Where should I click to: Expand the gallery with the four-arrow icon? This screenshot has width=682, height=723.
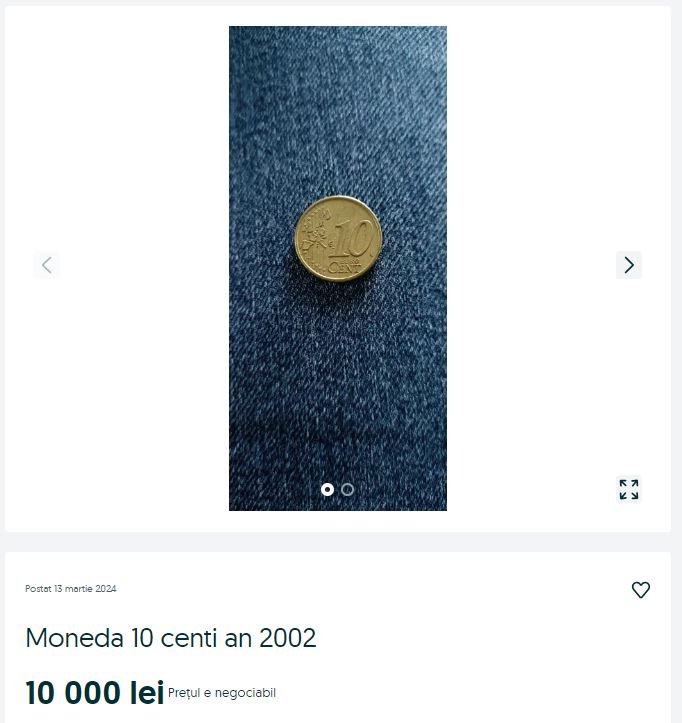point(629,489)
